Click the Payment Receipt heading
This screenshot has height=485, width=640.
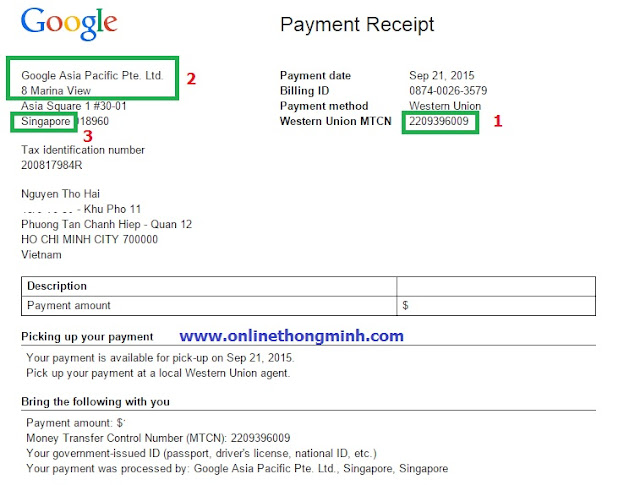(x=357, y=25)
